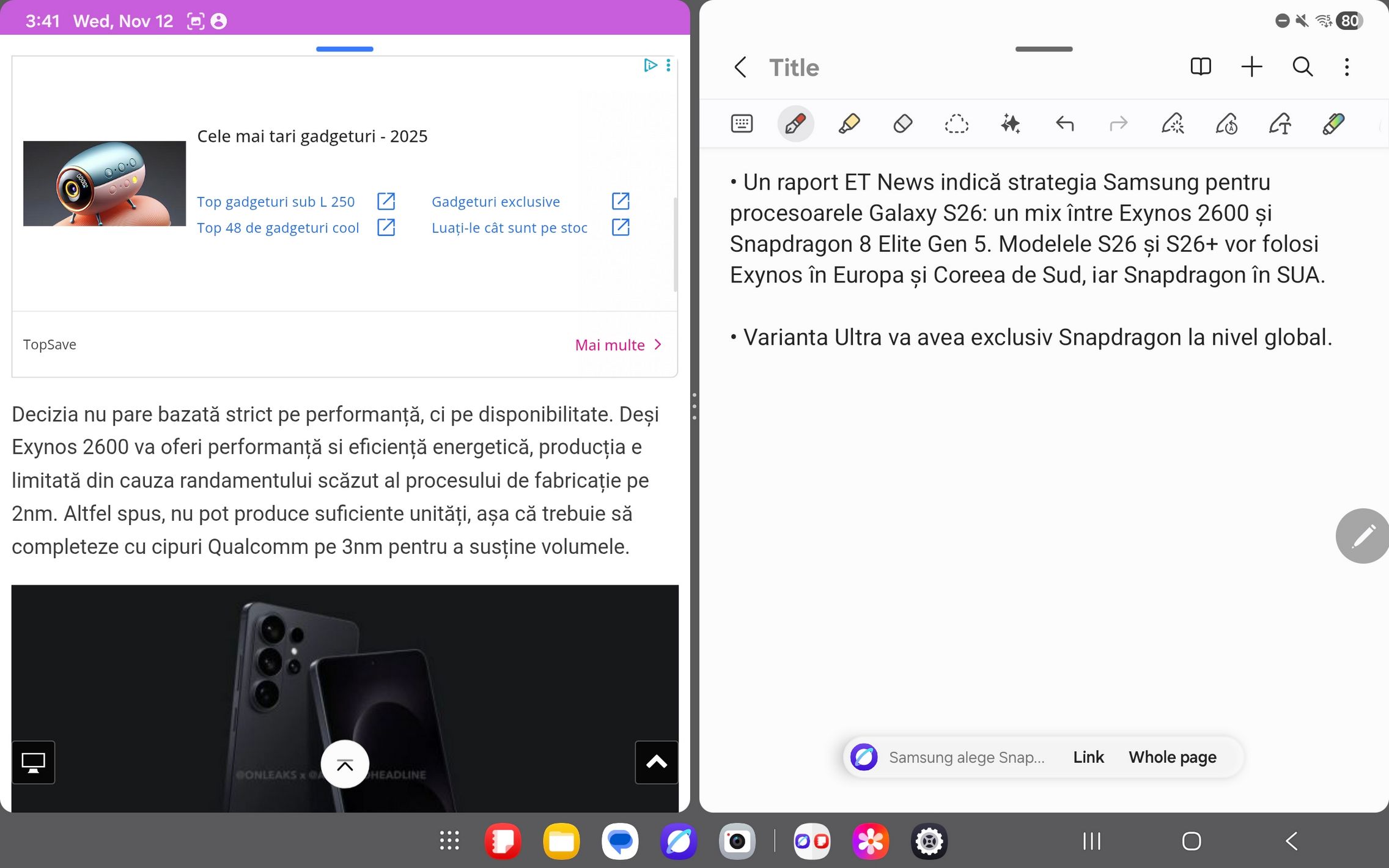Open the AI sparkle assist tool

[x=1010, y=124]
